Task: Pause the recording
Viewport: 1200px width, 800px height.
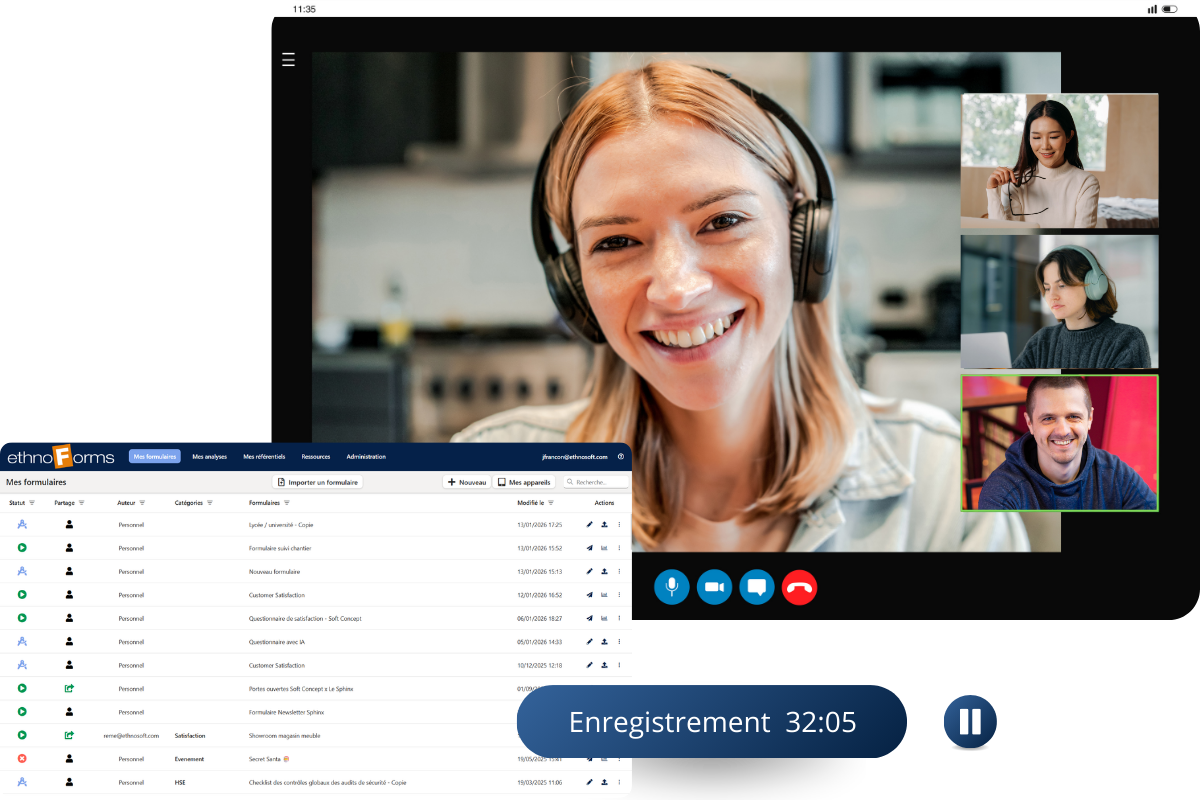Action: coord(969,722)
